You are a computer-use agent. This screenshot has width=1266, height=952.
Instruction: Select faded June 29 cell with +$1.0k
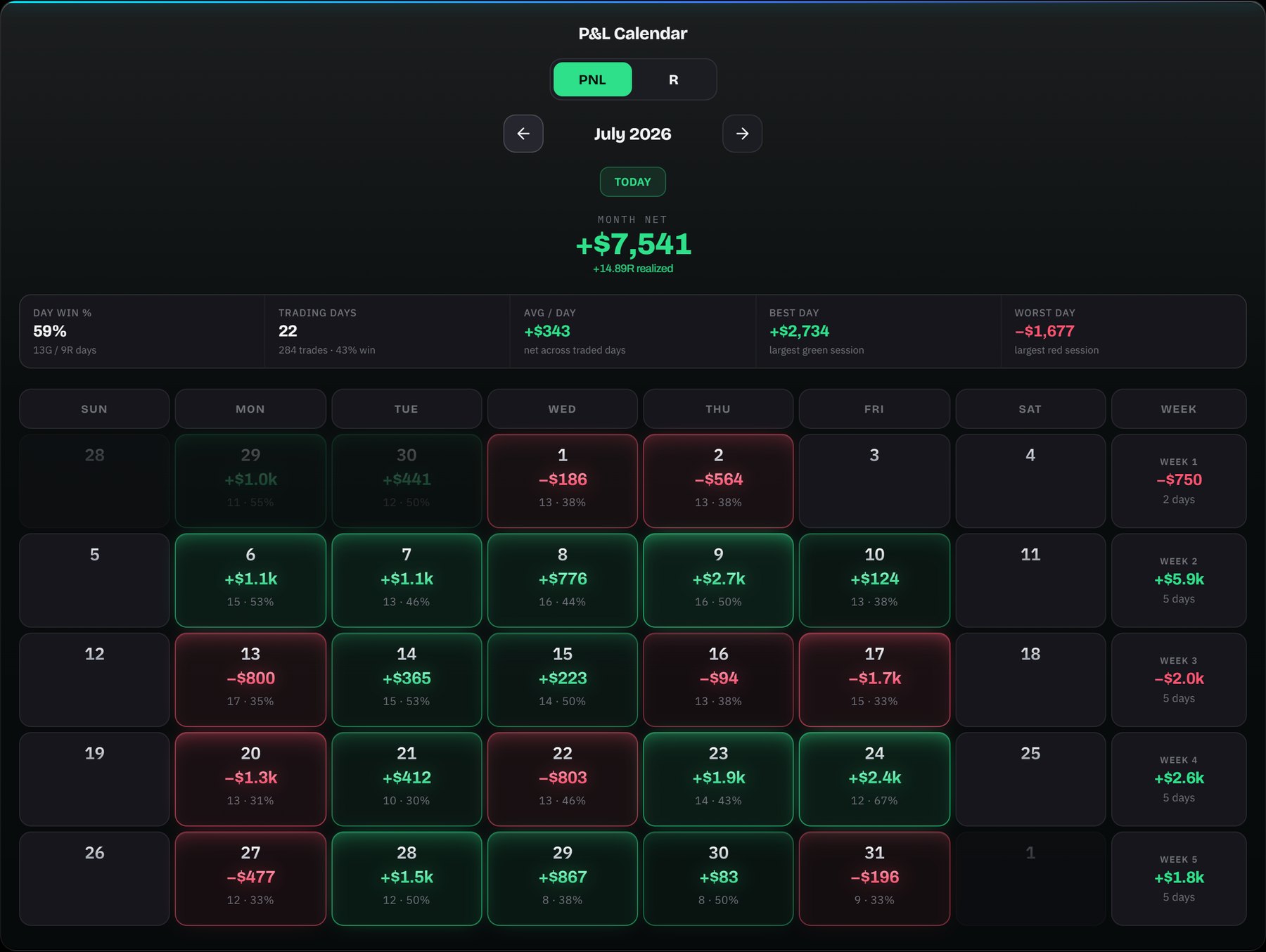(x=250, y=481)
